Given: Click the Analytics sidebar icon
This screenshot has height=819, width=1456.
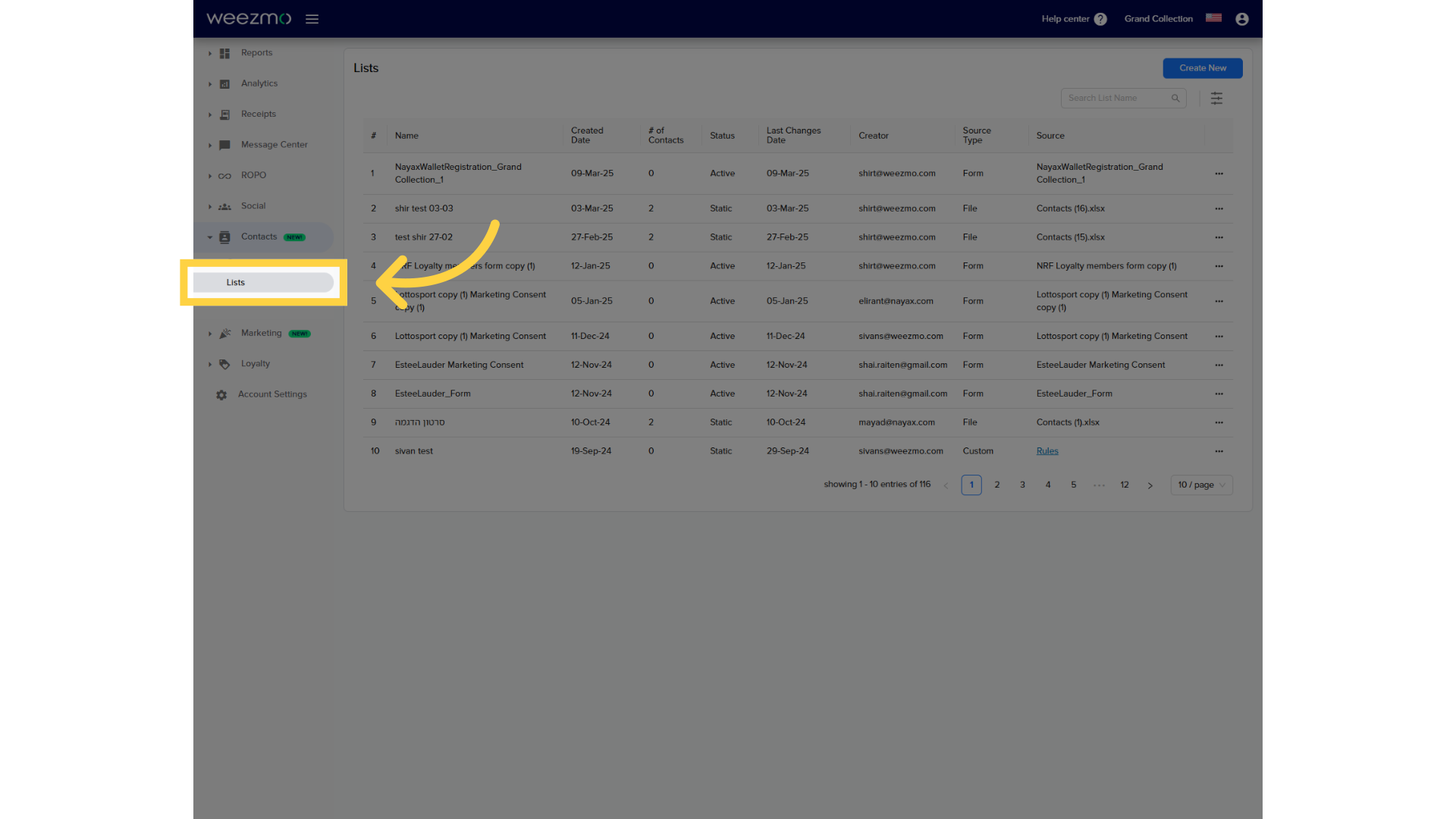Looking at the screenshot, I should (x=224, y=84).
